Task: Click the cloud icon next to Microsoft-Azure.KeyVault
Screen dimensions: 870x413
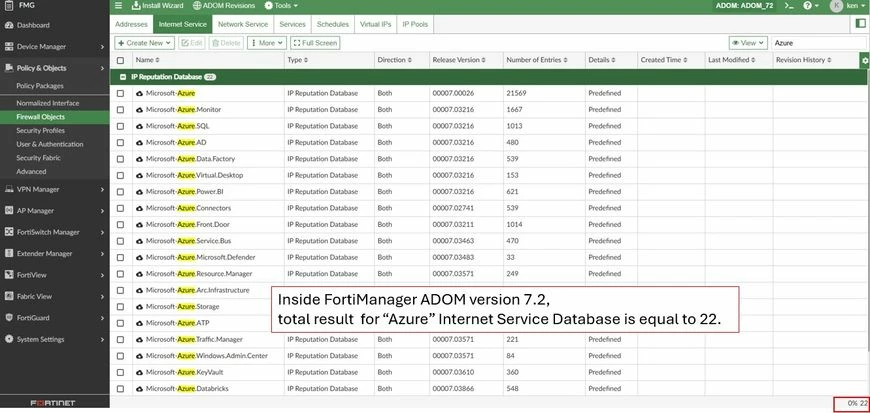Action: click(x=139, y=372)
